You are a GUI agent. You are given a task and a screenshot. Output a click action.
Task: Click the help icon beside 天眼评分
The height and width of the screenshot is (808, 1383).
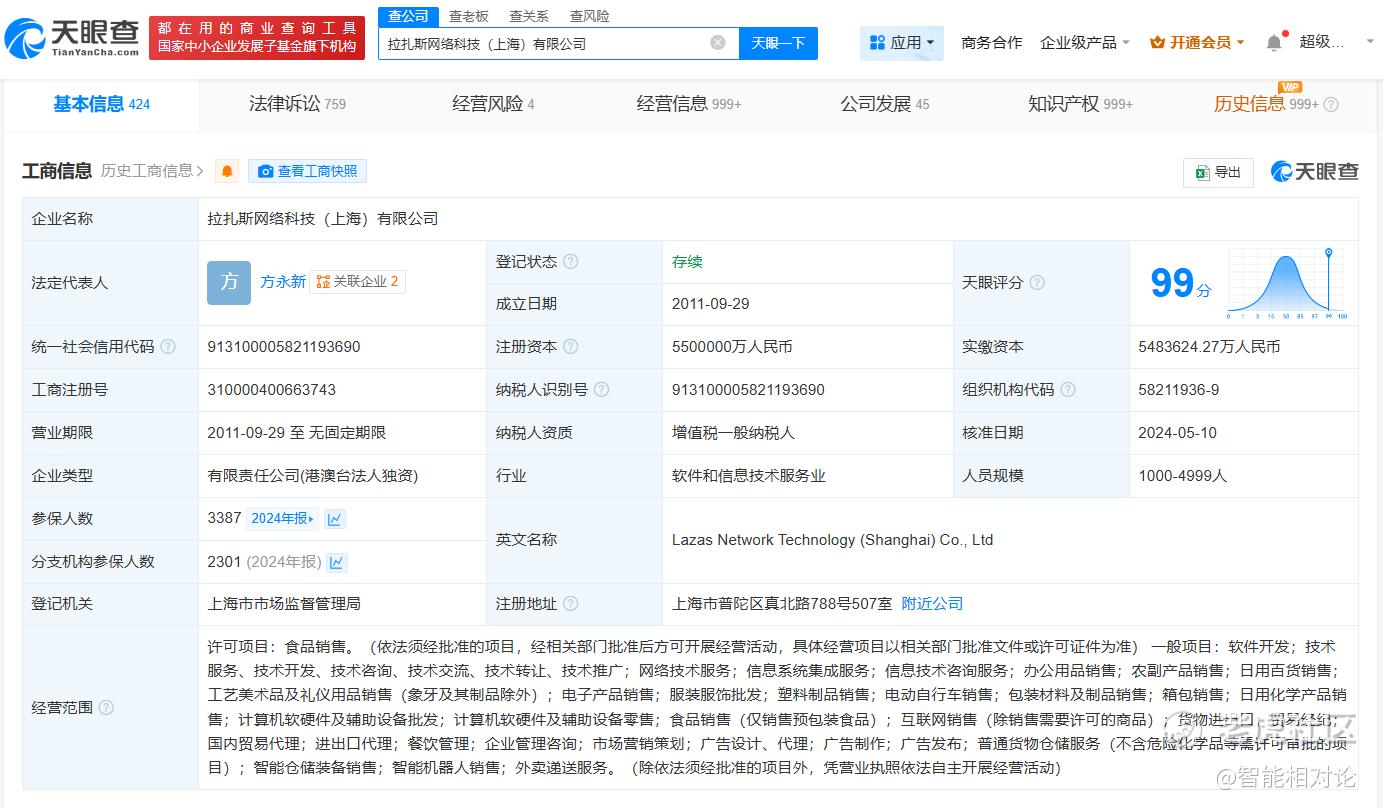tap(1037, 283)
